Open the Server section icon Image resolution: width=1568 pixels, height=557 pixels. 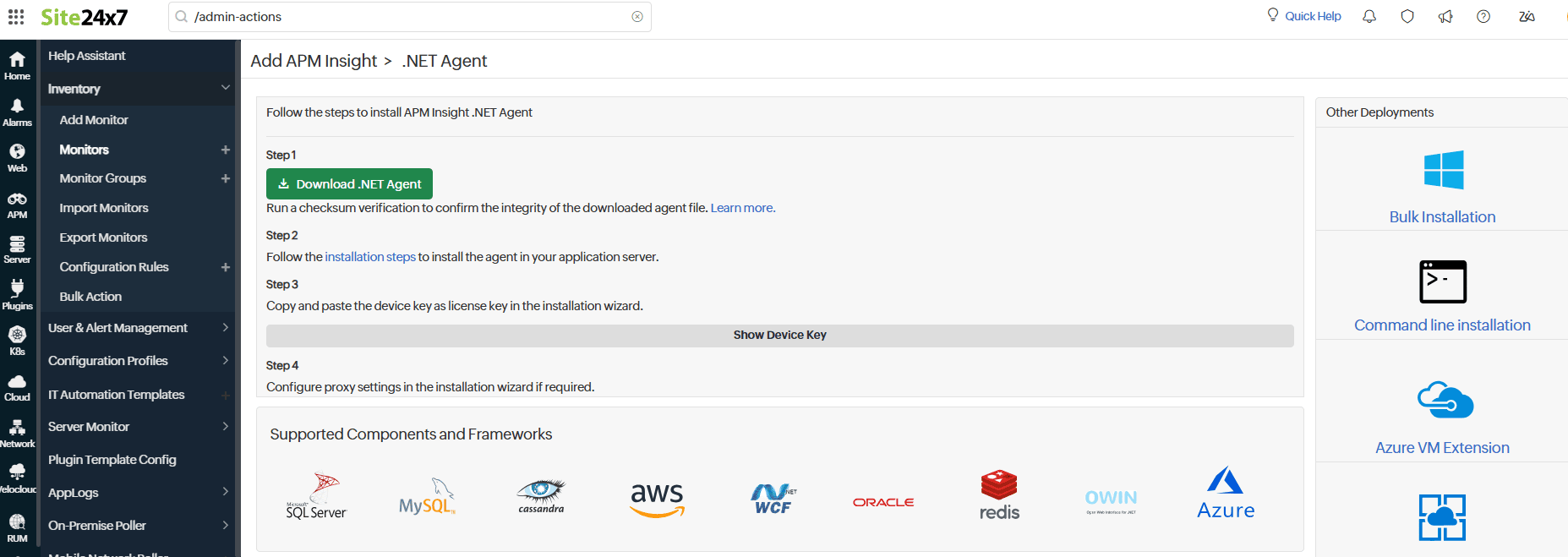pos(17,249)
